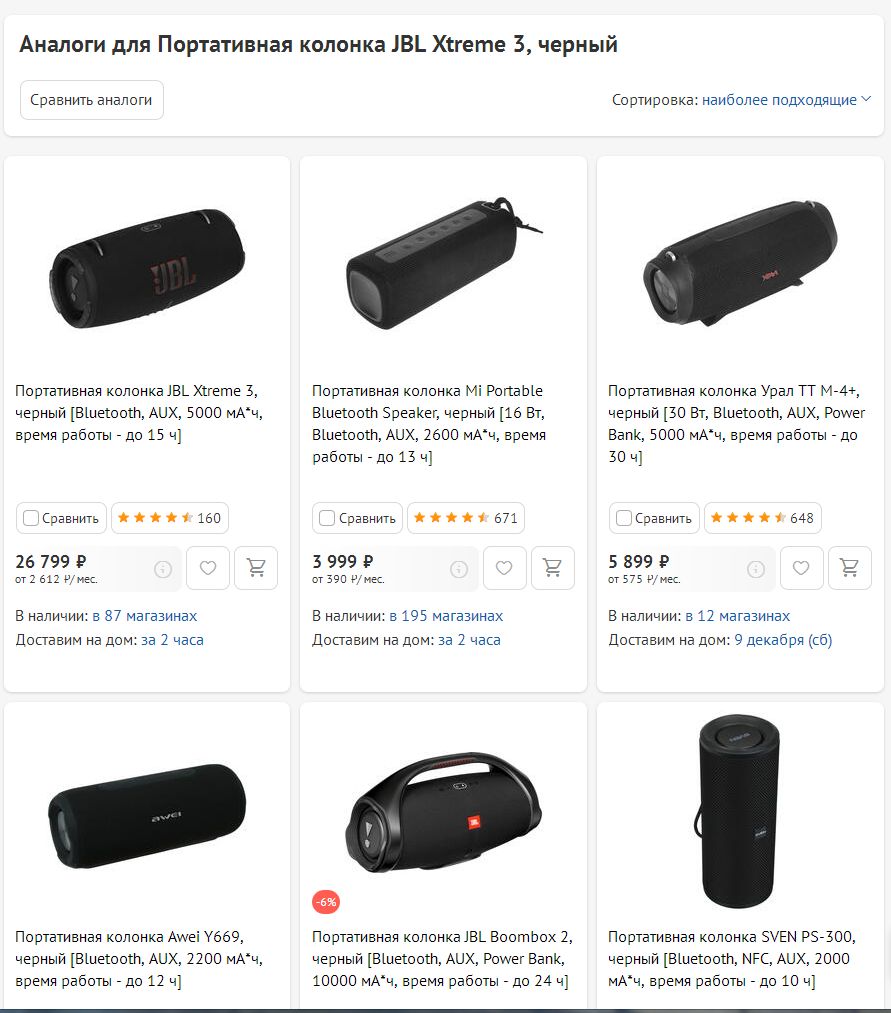Image resolution: width=891 pixels, height=1013 pixels.
Task: Show credit info icon for 5 899 ₽
Action: tap(756, 569)
